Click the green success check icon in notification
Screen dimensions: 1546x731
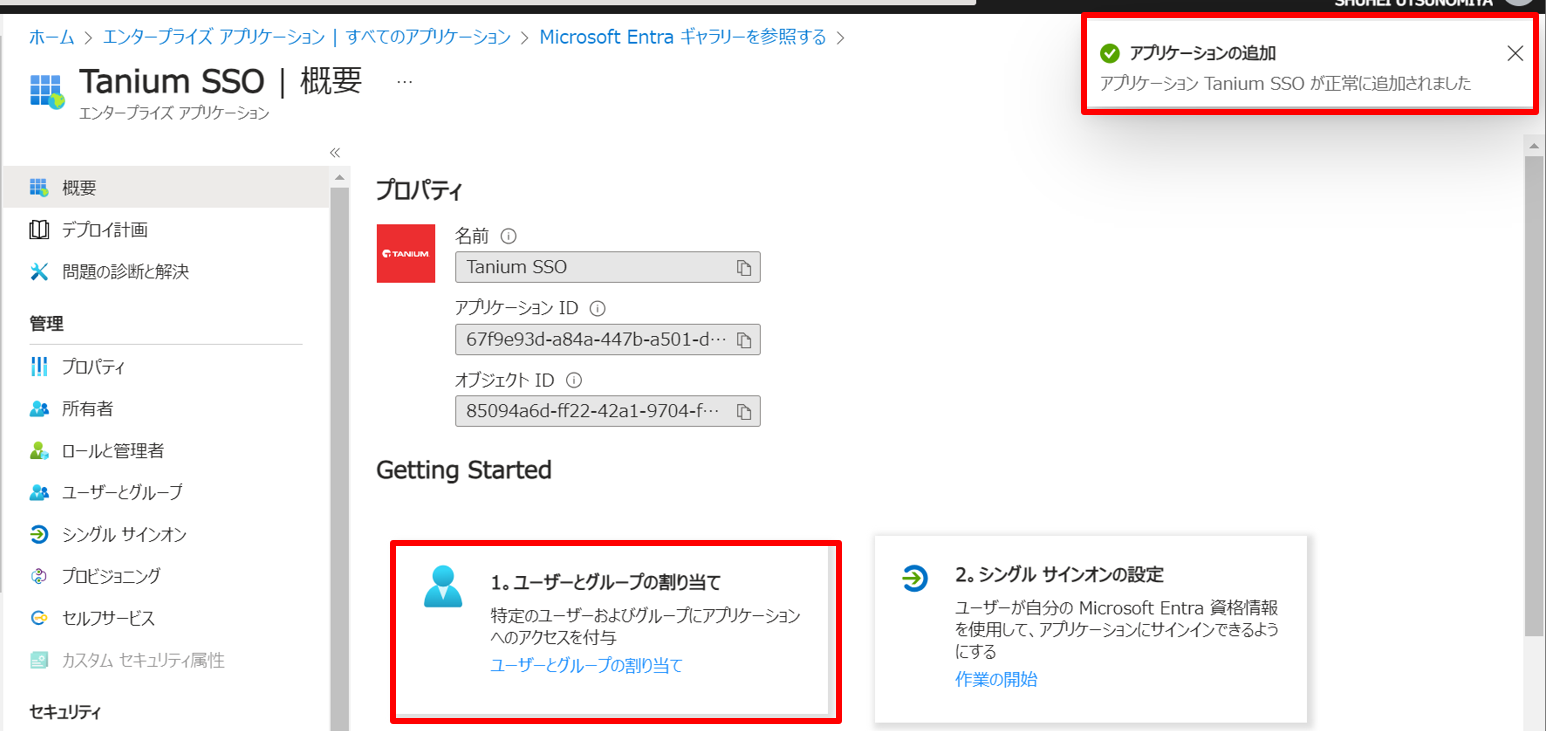tap(1109, 54)
